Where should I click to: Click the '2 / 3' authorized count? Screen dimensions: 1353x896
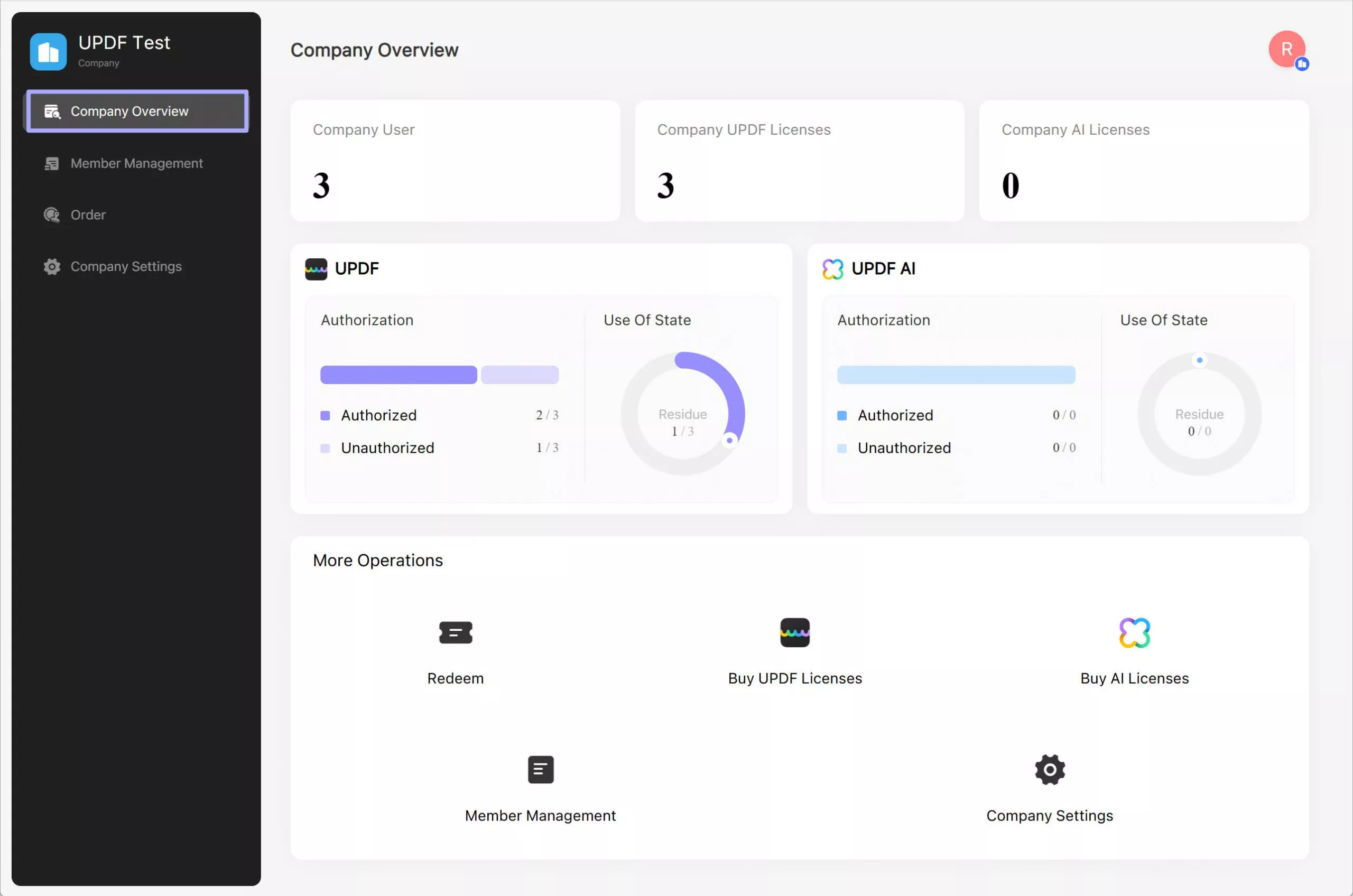tap(547, 415)
